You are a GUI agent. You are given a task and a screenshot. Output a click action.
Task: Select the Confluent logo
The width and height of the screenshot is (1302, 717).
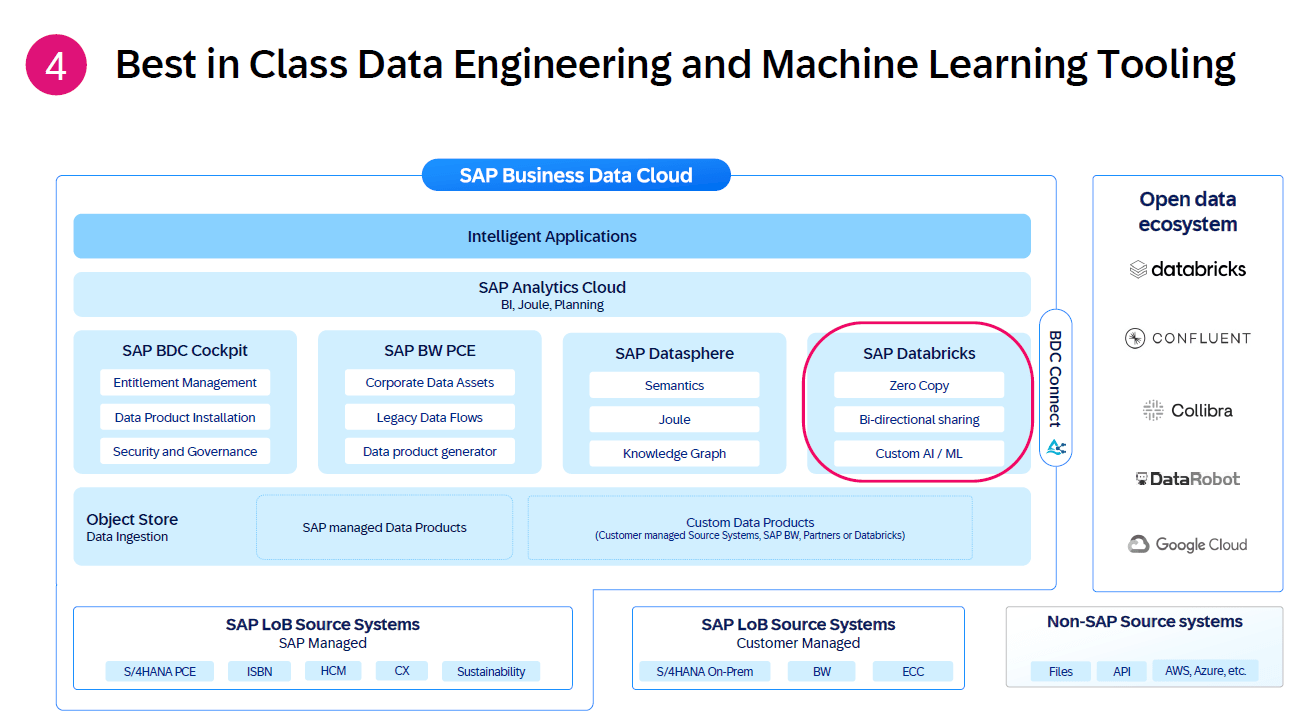(x=1187, y=338)
